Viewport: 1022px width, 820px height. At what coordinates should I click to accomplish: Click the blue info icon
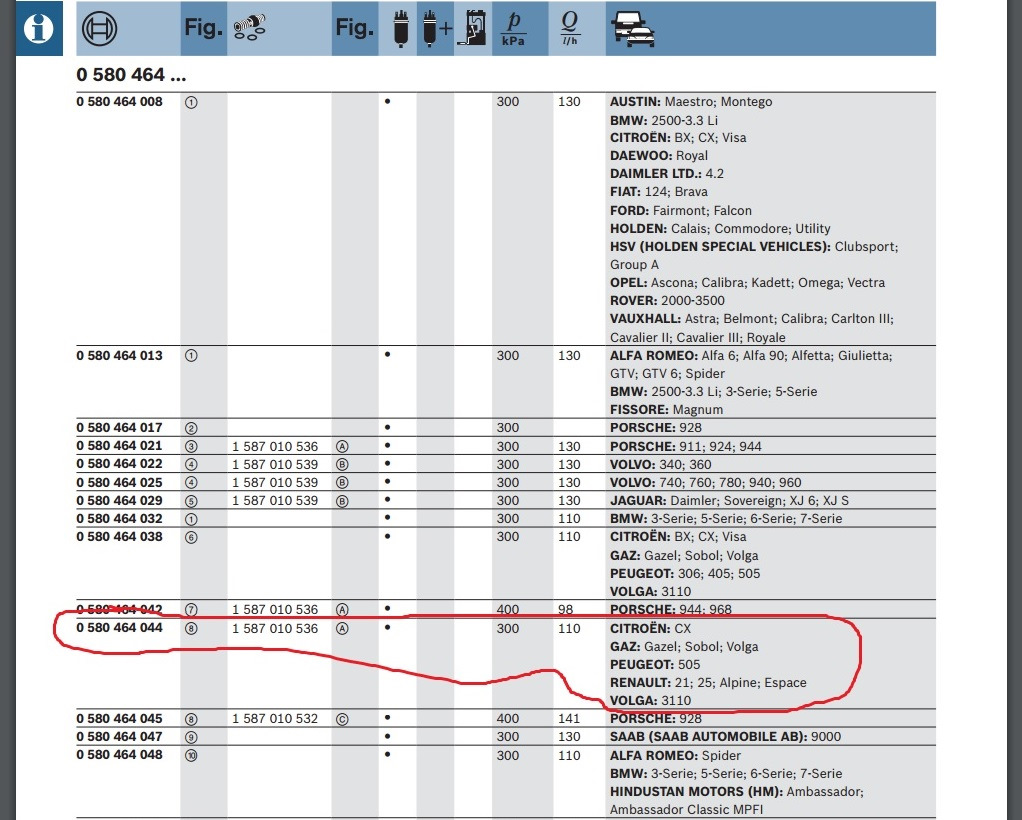click(38, 29)
